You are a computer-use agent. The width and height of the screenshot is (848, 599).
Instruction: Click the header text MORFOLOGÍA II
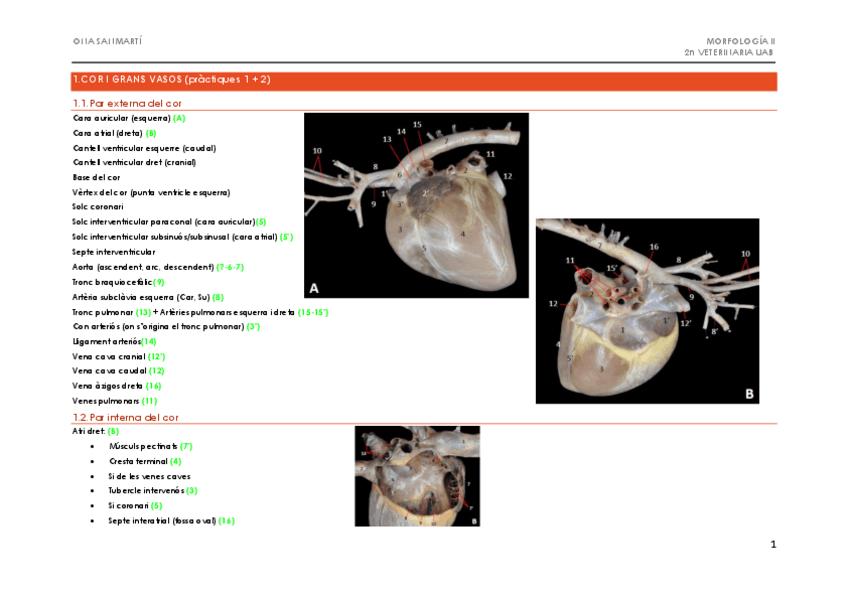[x=740, y=42]
